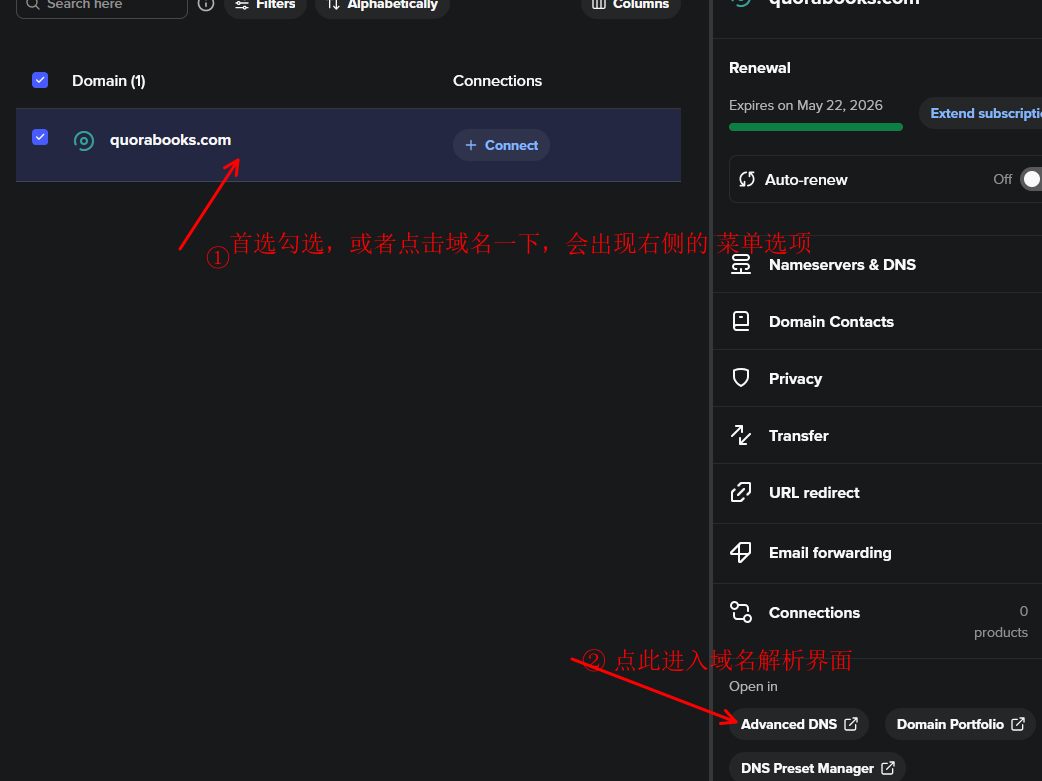Image resolution: width=1042 pixels, height=781 pixels.
Task: Open the info circle icon next to search
Action: coord(206,4)
